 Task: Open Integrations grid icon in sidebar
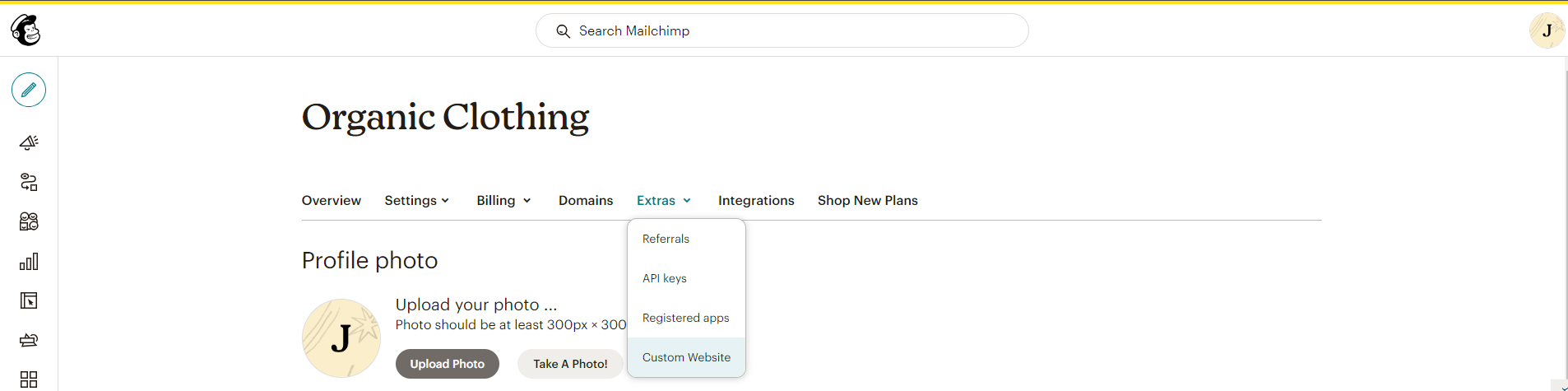pos(29,379)
